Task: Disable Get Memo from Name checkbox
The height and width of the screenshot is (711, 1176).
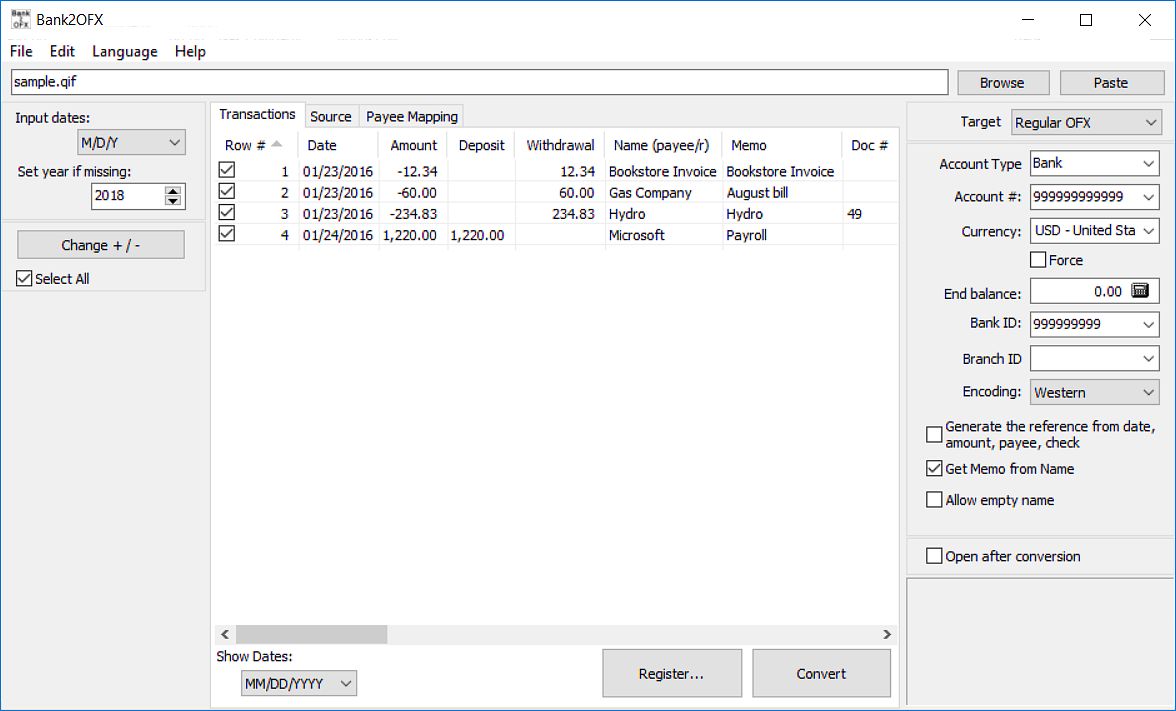Action: pos(934,469)
